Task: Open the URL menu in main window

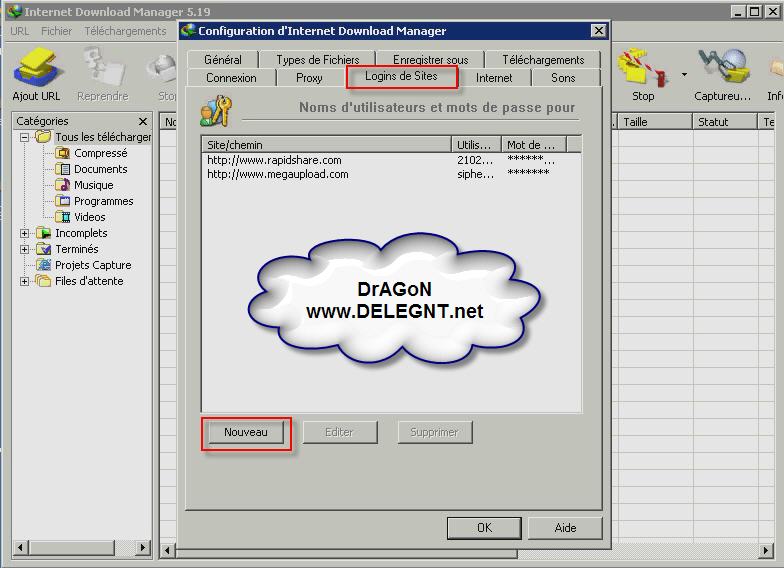Action: click(20, 31)
